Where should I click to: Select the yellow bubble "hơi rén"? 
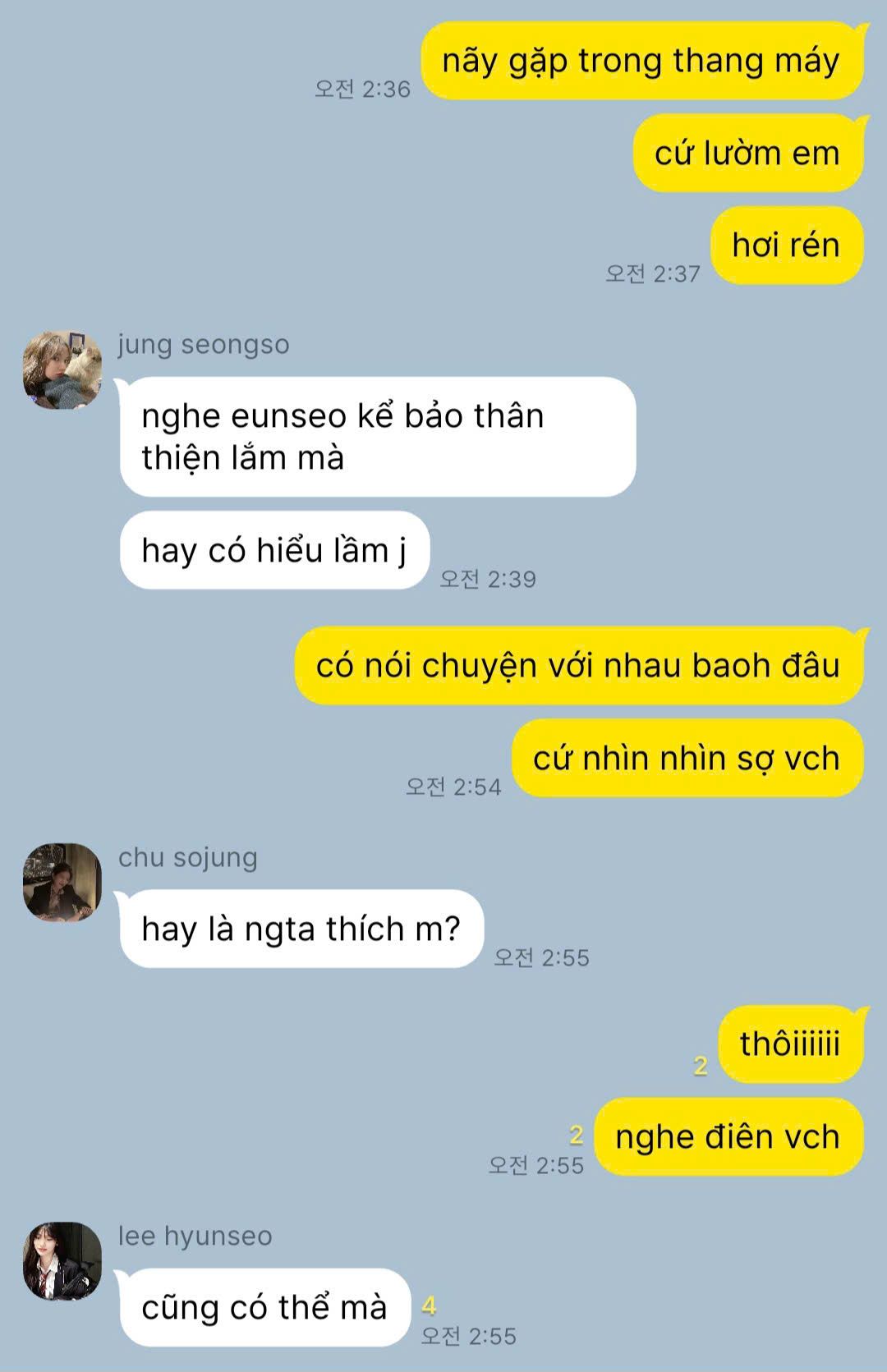787,245
